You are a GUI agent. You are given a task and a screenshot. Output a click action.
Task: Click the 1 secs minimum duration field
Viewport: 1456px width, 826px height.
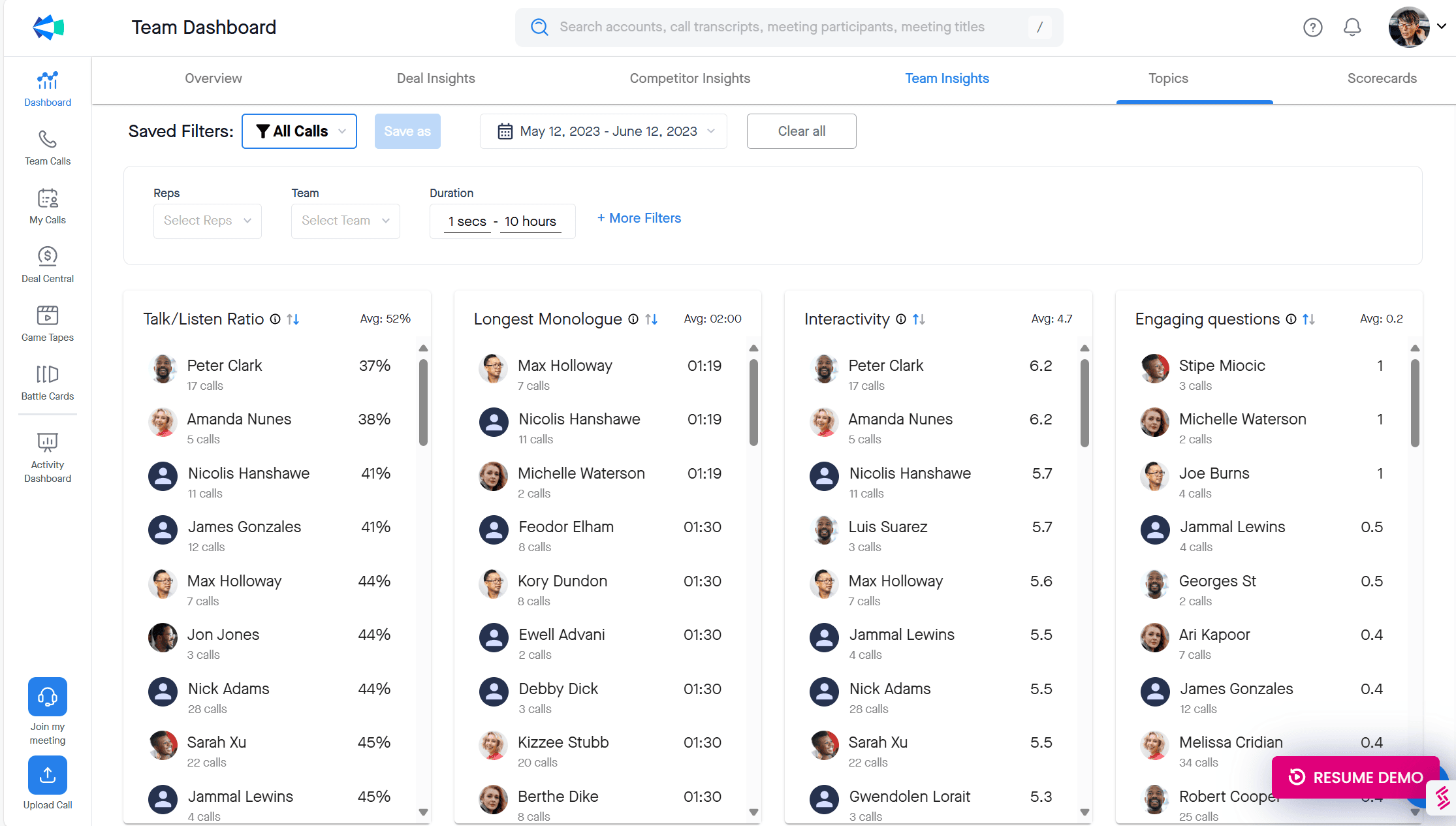[x=467, y=221]
